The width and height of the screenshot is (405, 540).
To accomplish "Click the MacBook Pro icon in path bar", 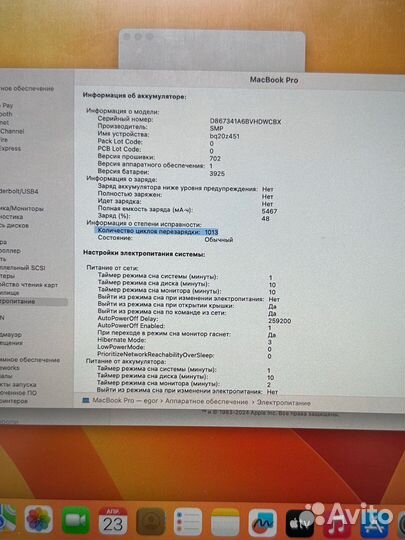I will click(x=86, y=401).
